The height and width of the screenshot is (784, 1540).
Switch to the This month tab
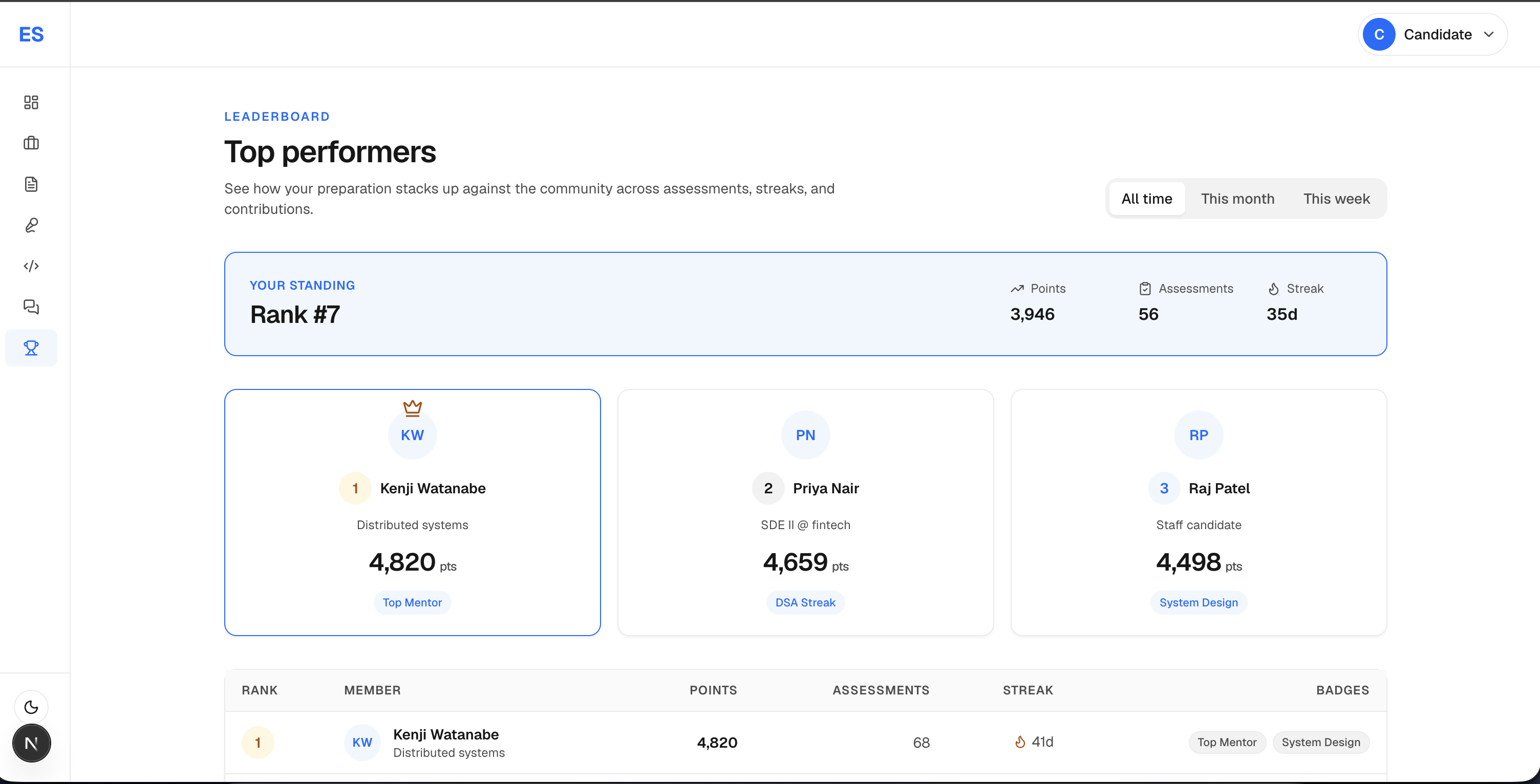click(1237, 199)
